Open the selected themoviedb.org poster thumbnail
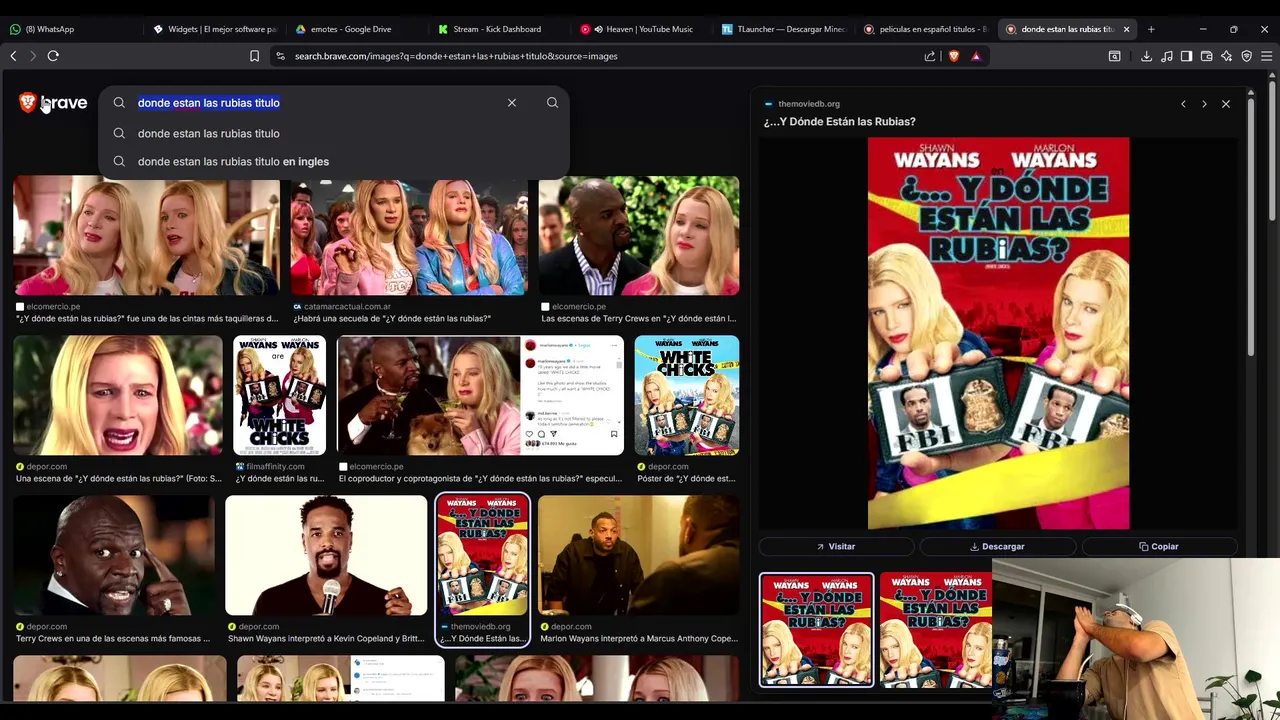Viewport: 1280px width, 720px height. coord(483,555)
